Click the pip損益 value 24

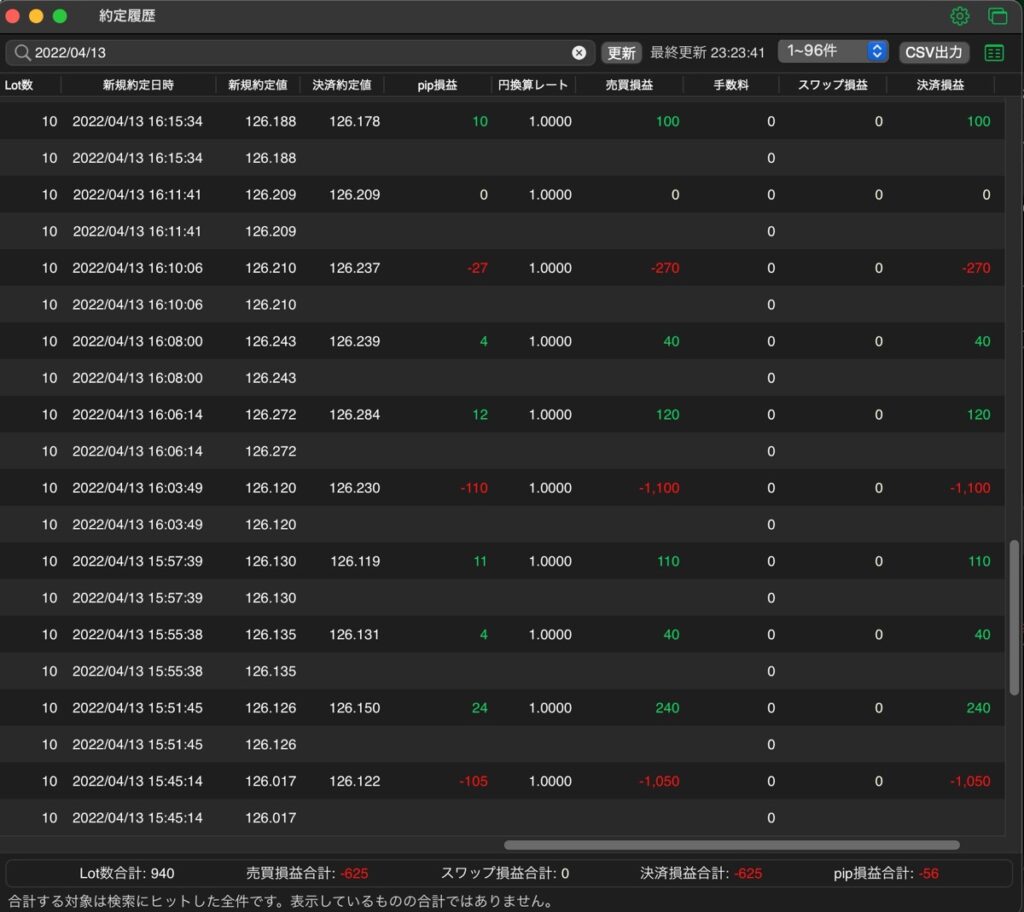(x=479, y=708)
